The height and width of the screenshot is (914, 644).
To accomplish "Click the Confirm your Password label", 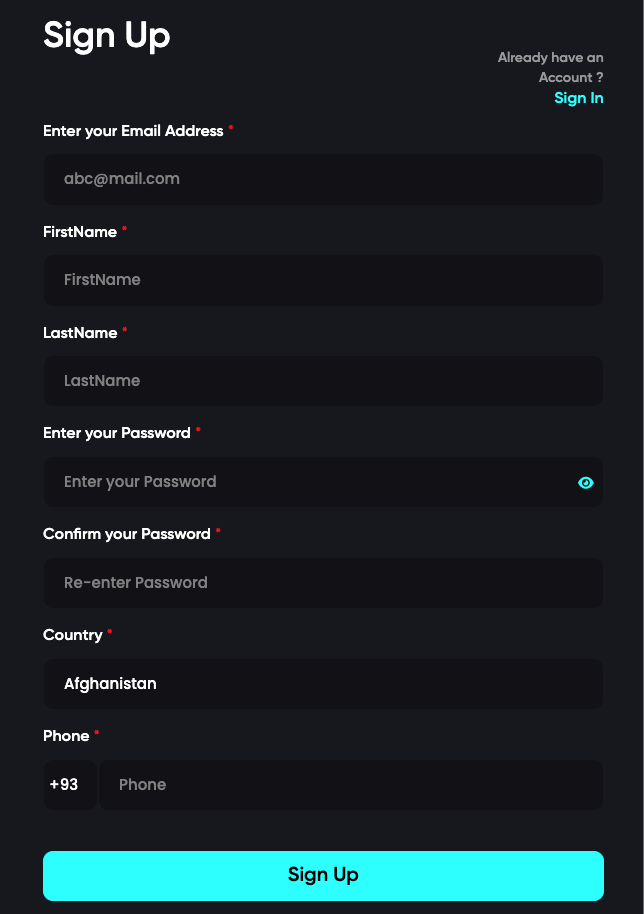I will [x=126, y=534].
